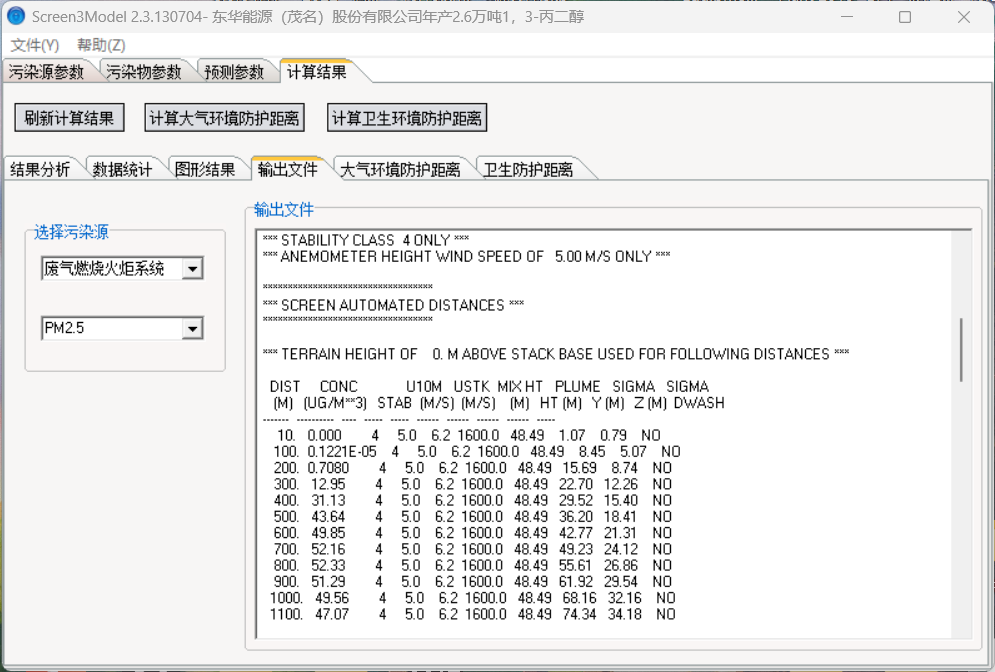This screenshot has width=995, height=672.
Task: Click the 刷新计算结果 button
Action: tap(69, 117)
